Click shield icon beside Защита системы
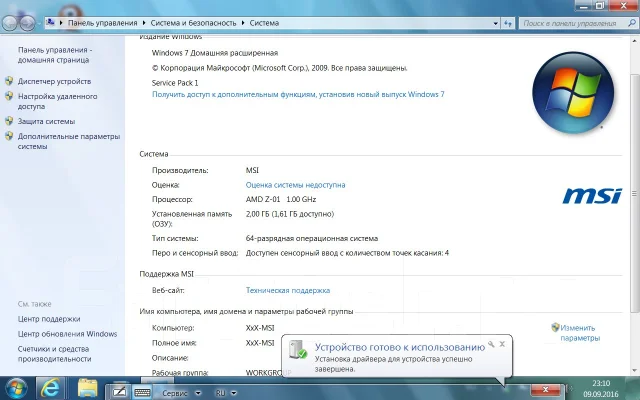 (x=9, y=121)
